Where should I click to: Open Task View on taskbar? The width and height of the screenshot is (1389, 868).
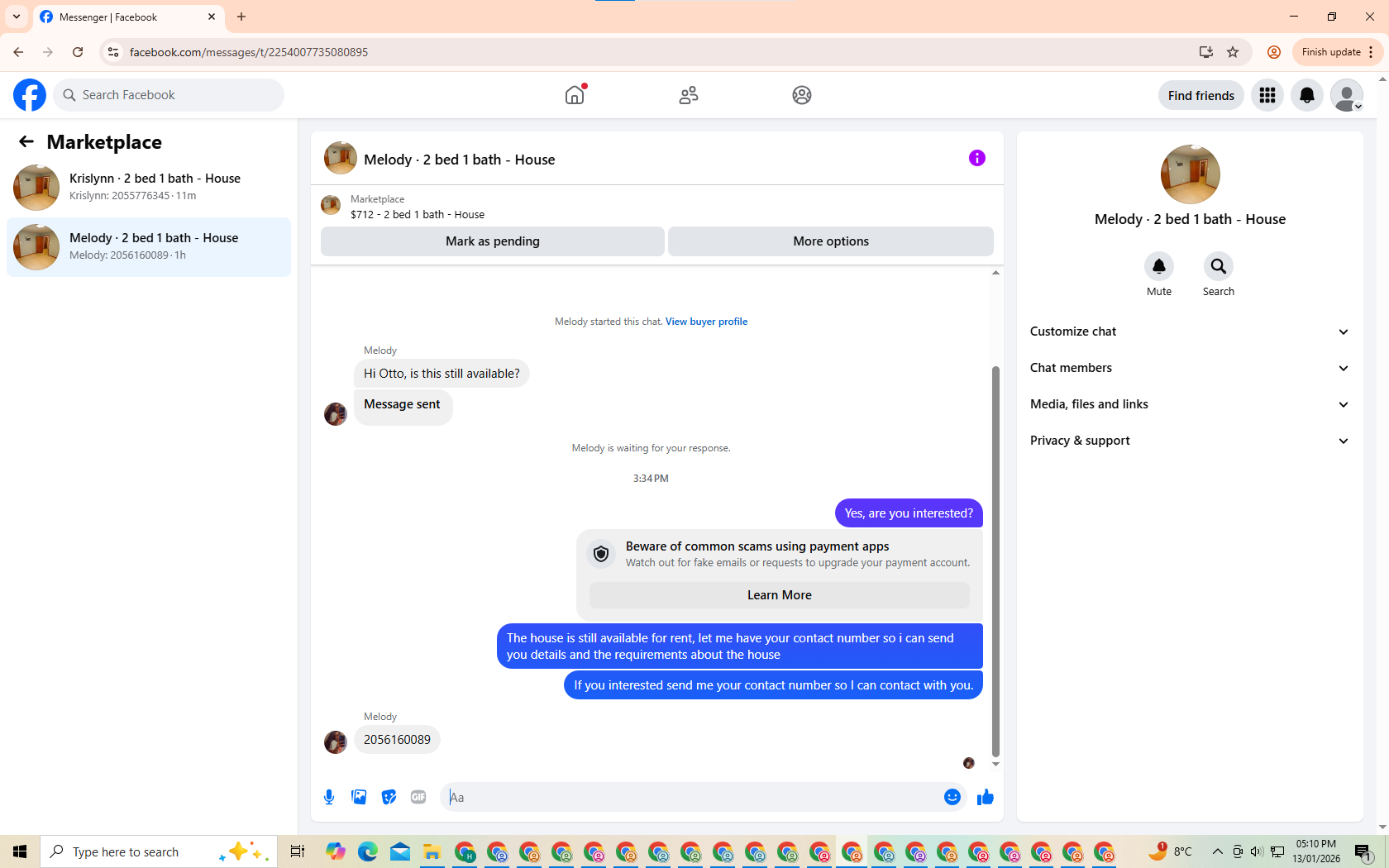[x=298, y=851]
